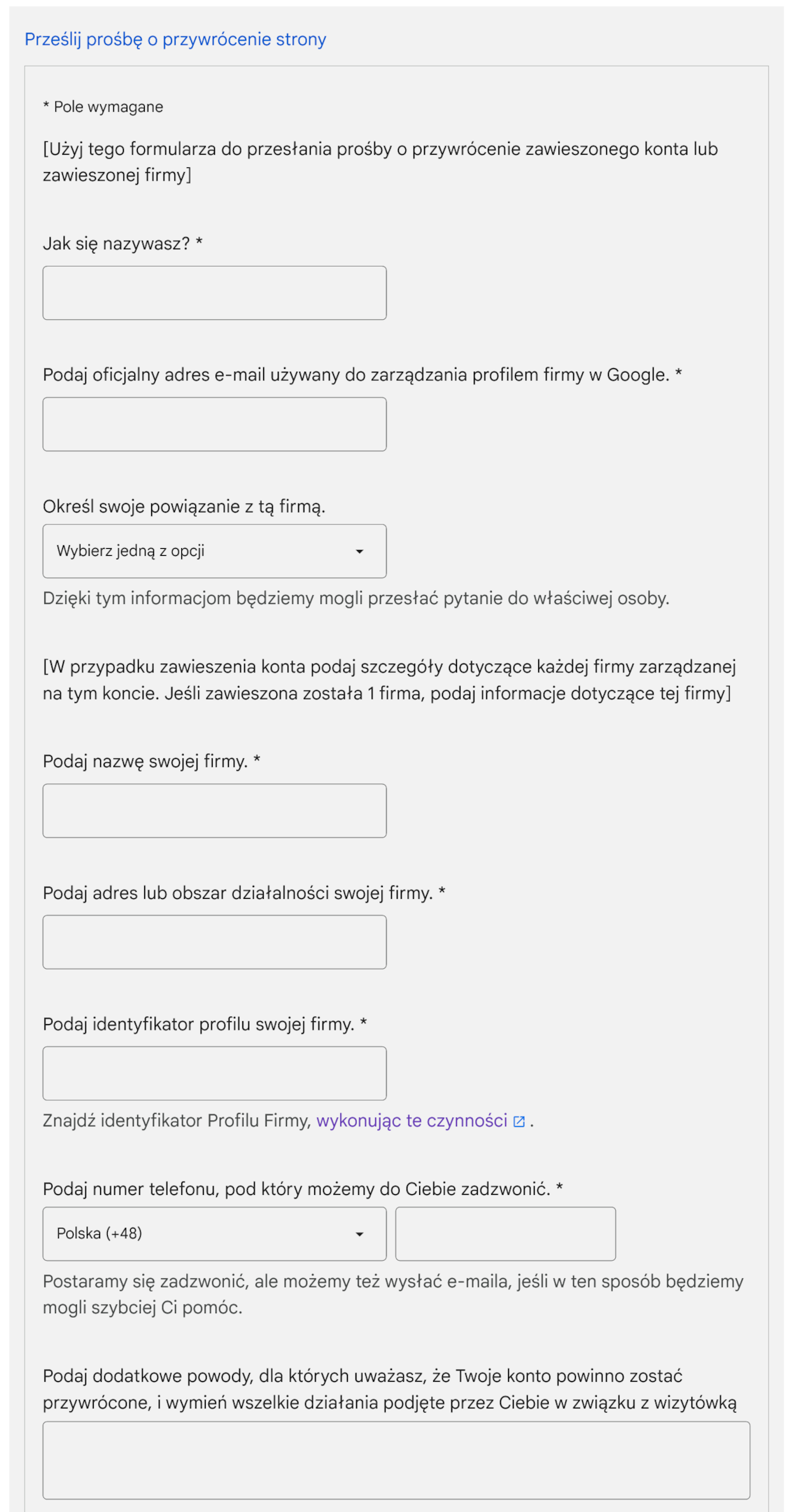Focus the business address or area field
This screenshot has width=795, height=1512.
[214, 941]
